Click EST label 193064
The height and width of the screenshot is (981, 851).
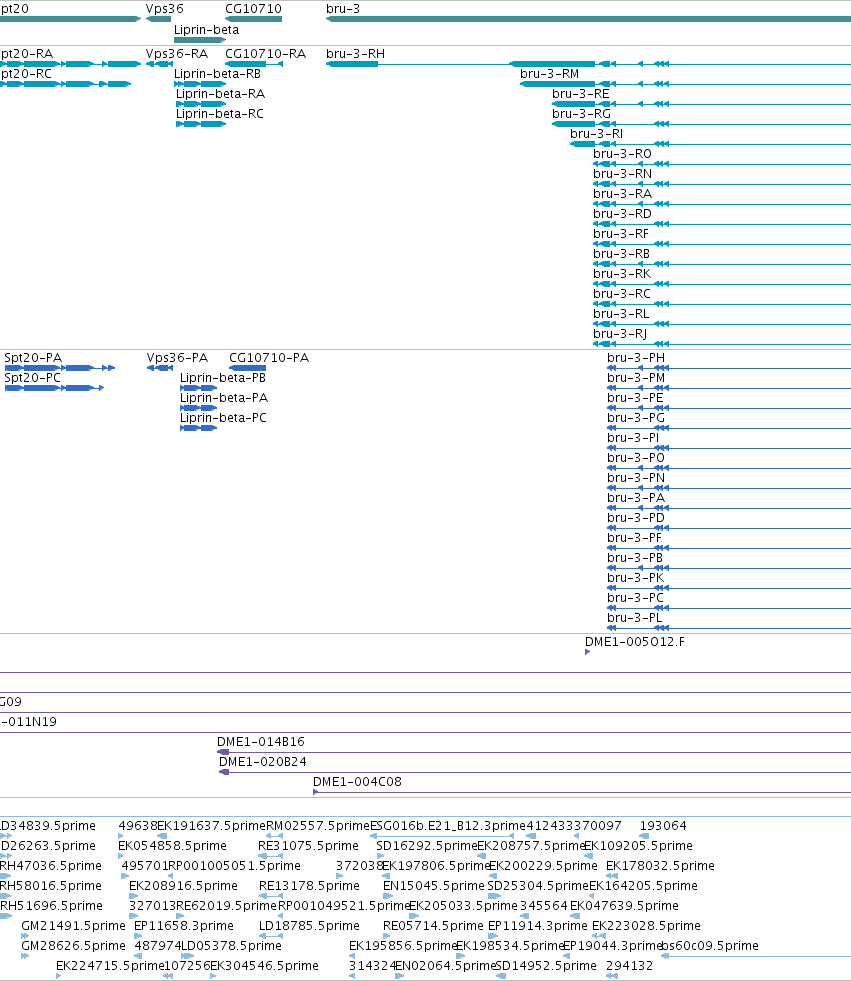663,826
